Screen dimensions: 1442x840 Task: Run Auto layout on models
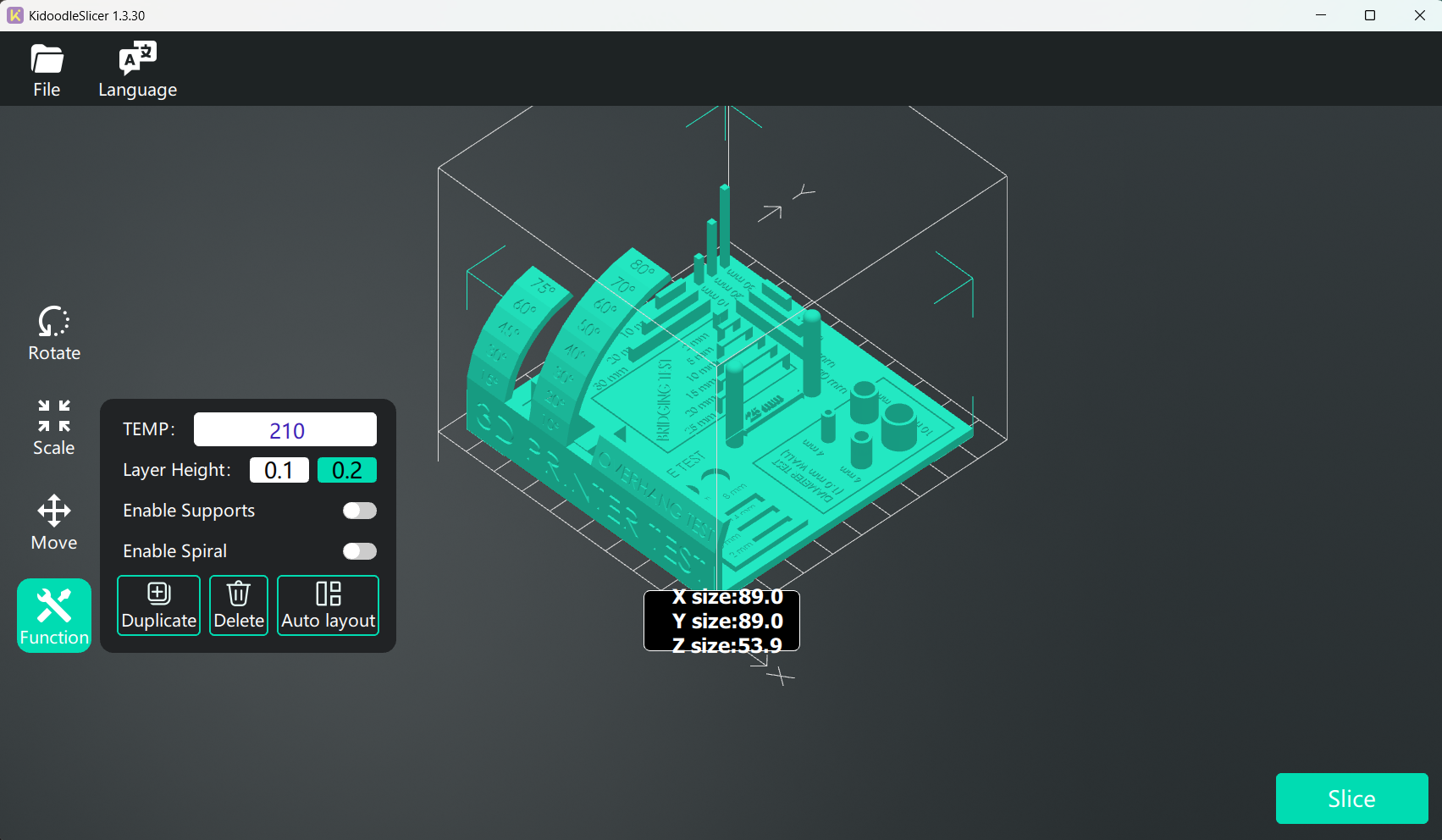click(328, 605)
